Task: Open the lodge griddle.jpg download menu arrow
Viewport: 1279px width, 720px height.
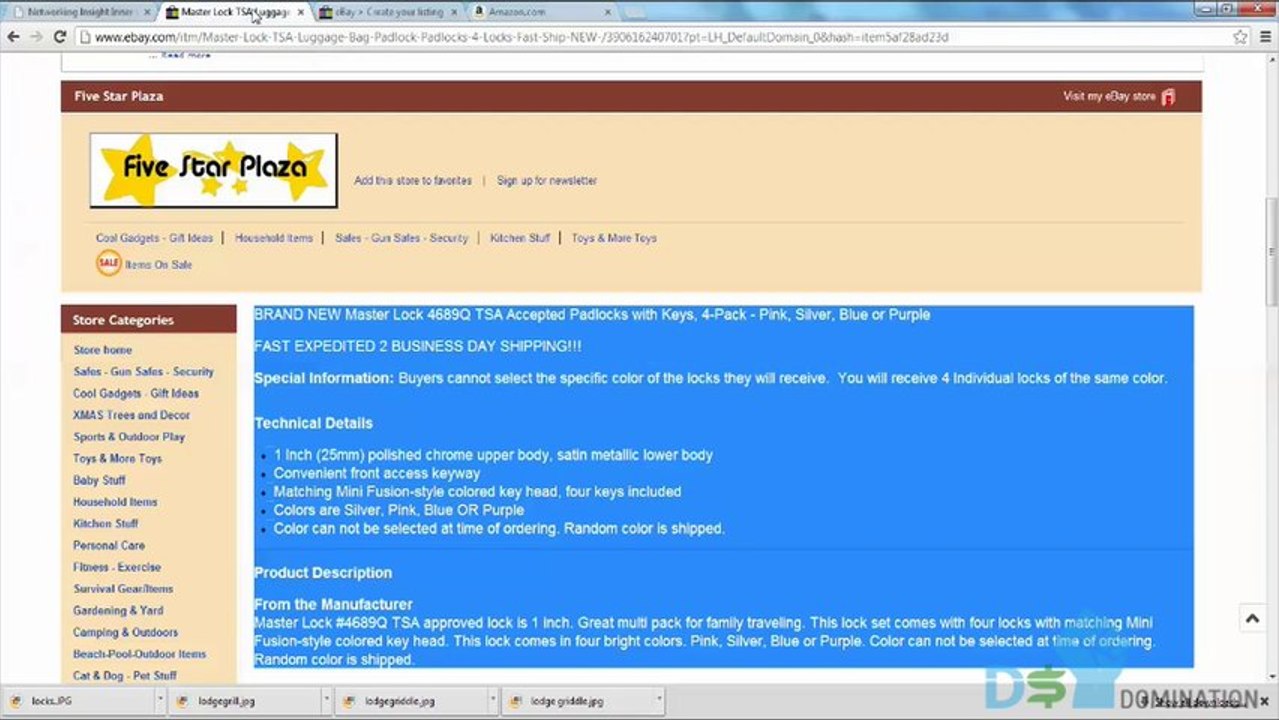Action: tap(660, 701)
